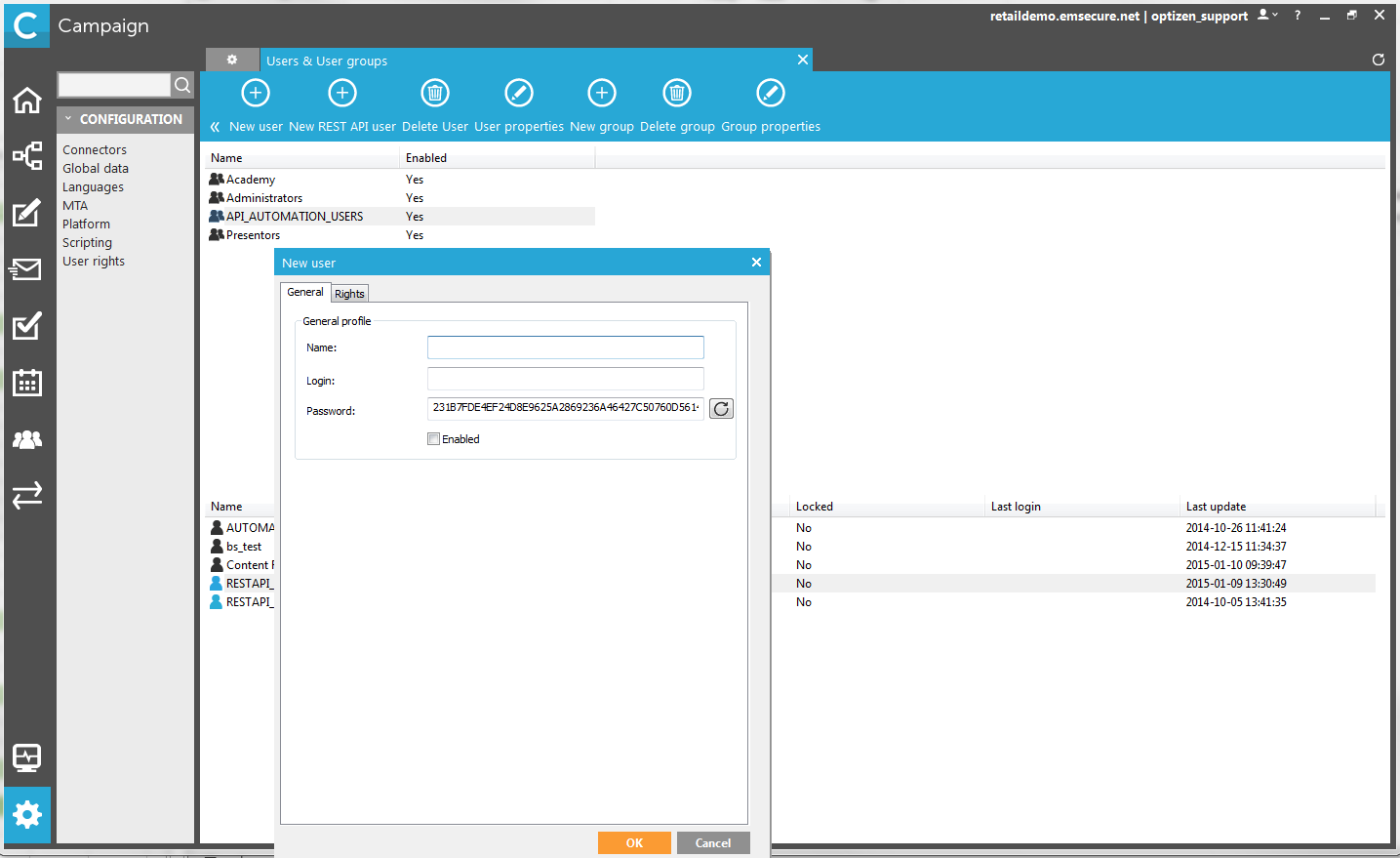Select the General tab
This screenshot has width=1400, height=858.
pos(305,292)
